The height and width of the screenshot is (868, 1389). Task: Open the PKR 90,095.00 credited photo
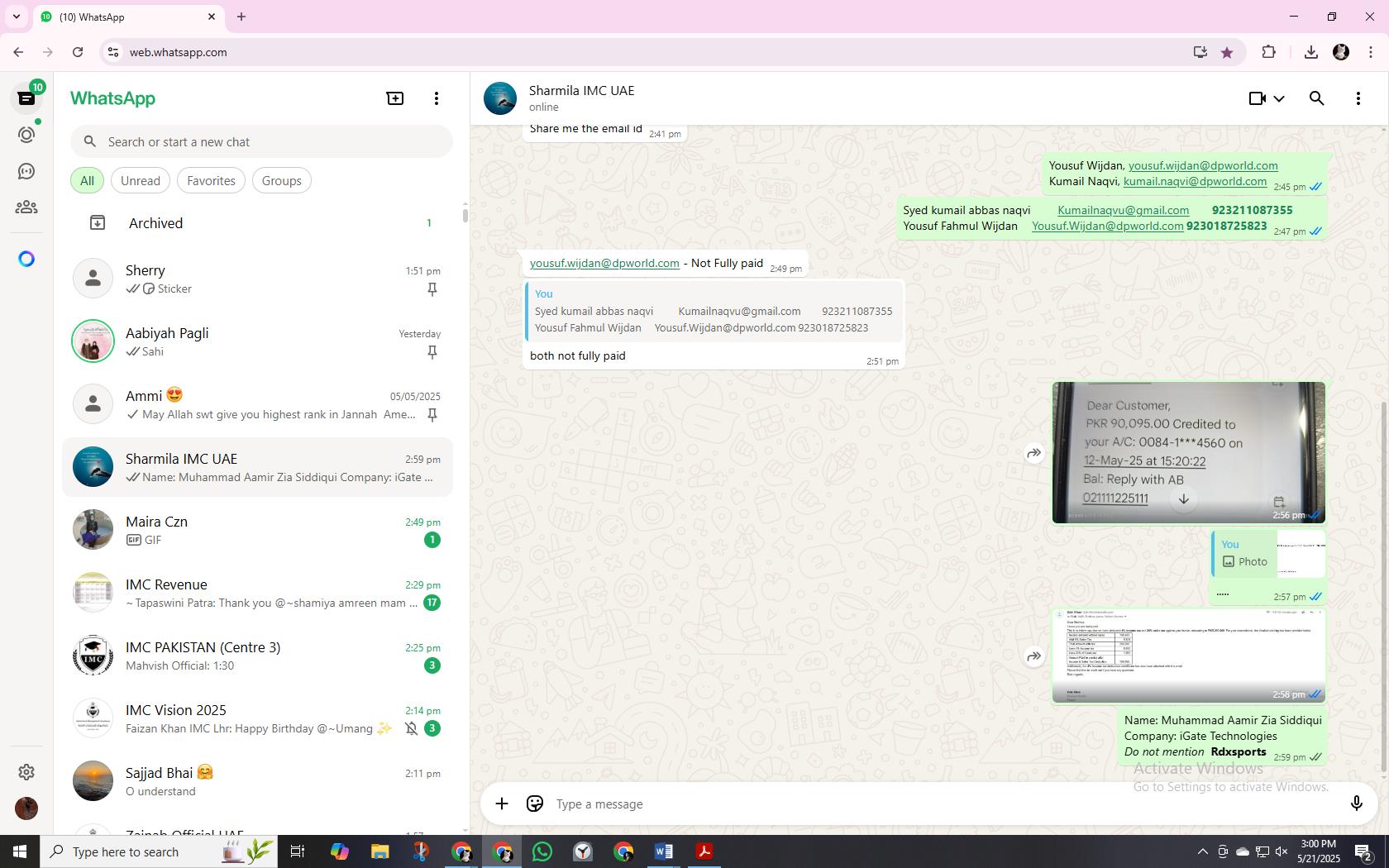tap(1188, 452)
